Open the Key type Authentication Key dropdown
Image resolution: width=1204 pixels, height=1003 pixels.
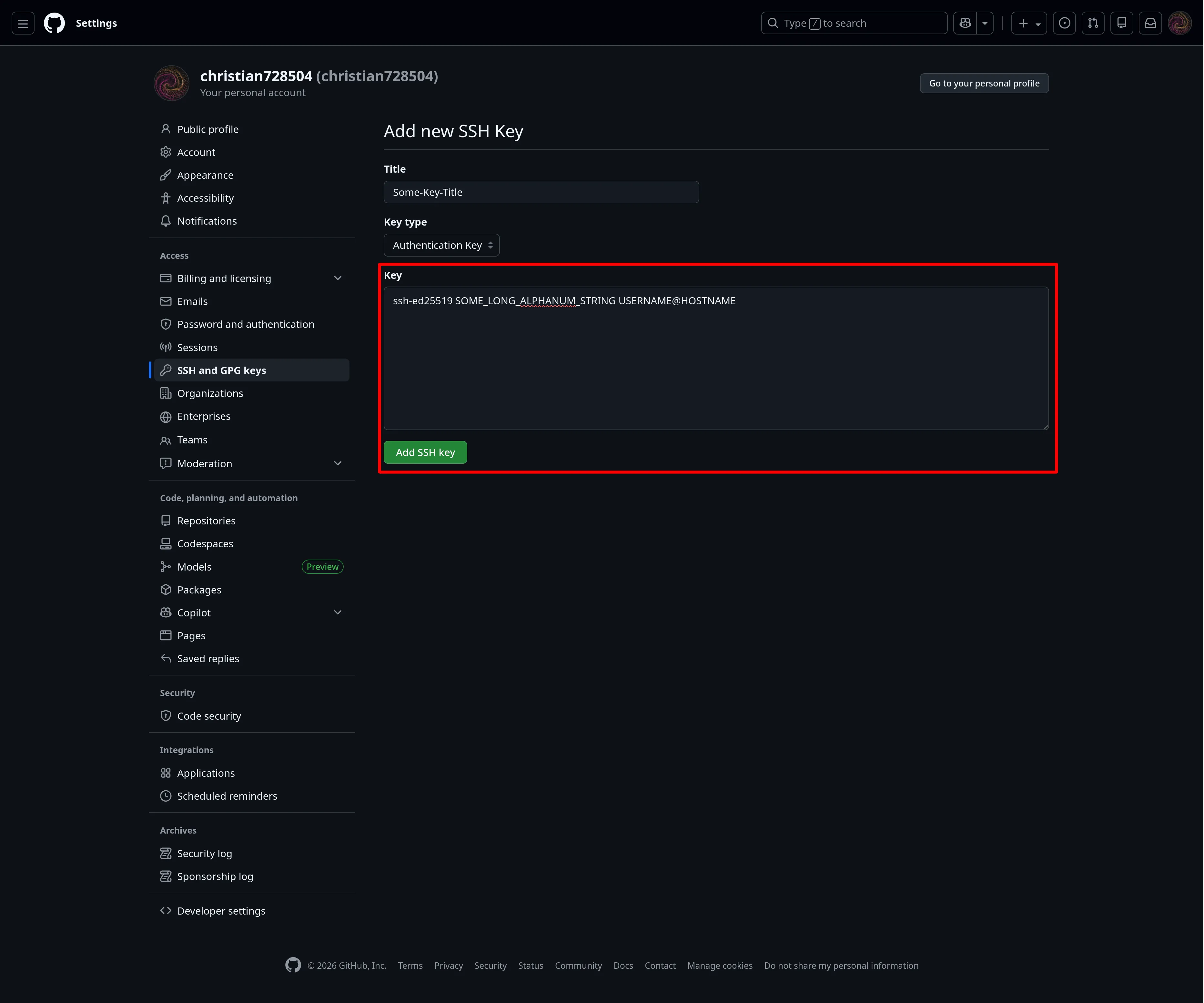coord(441,246)
